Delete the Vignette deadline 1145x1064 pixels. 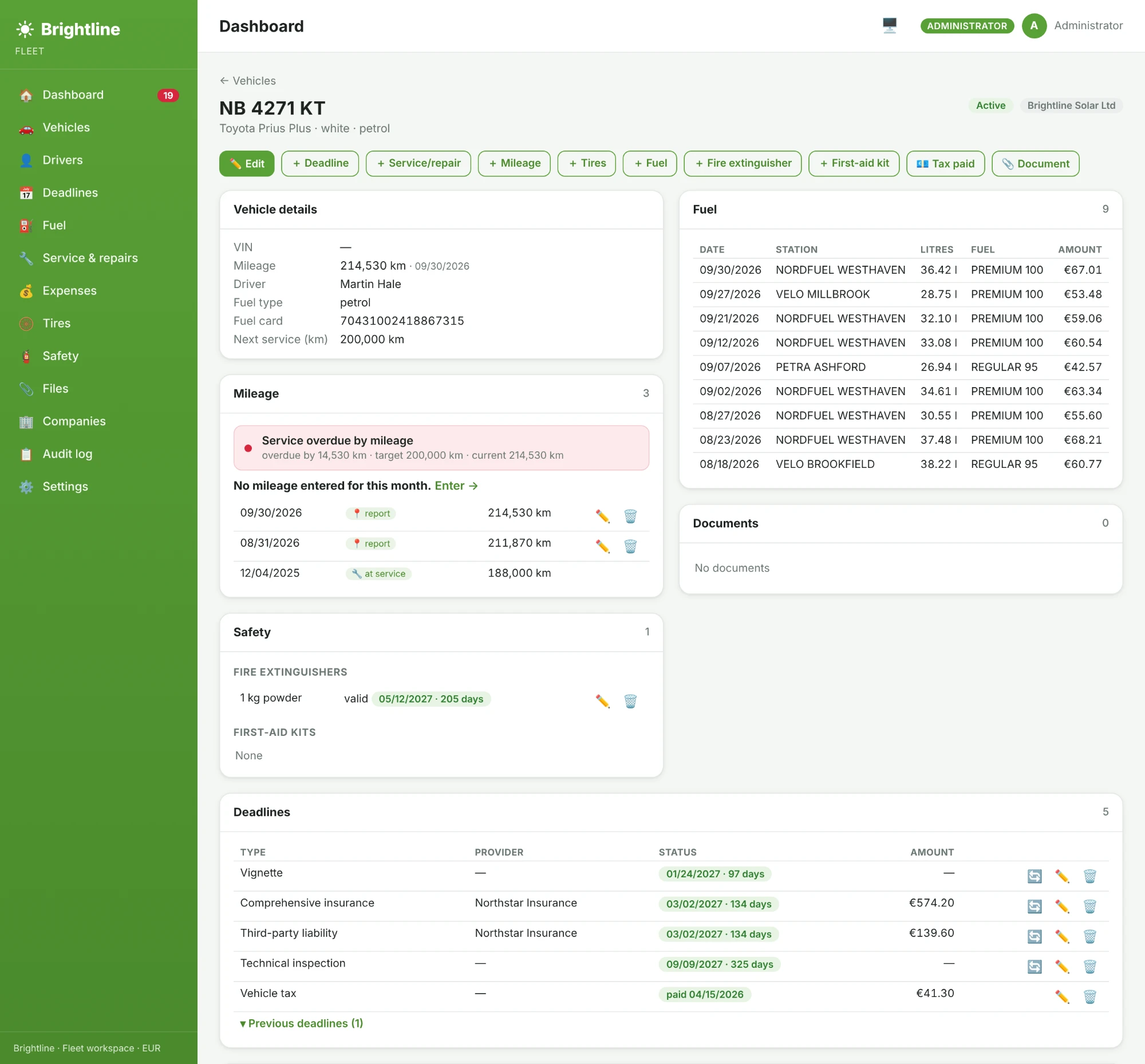pyautogui.click(x=1089, y=876)
